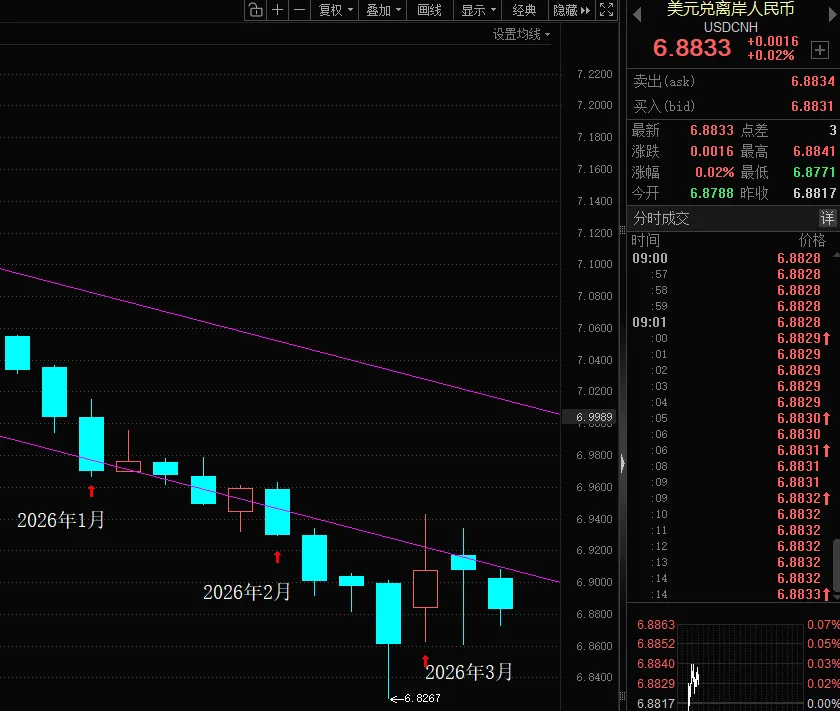Click the 2026年1月 chart annotation
This screenshot has width=840, height=711.
[x=61, y=520]
